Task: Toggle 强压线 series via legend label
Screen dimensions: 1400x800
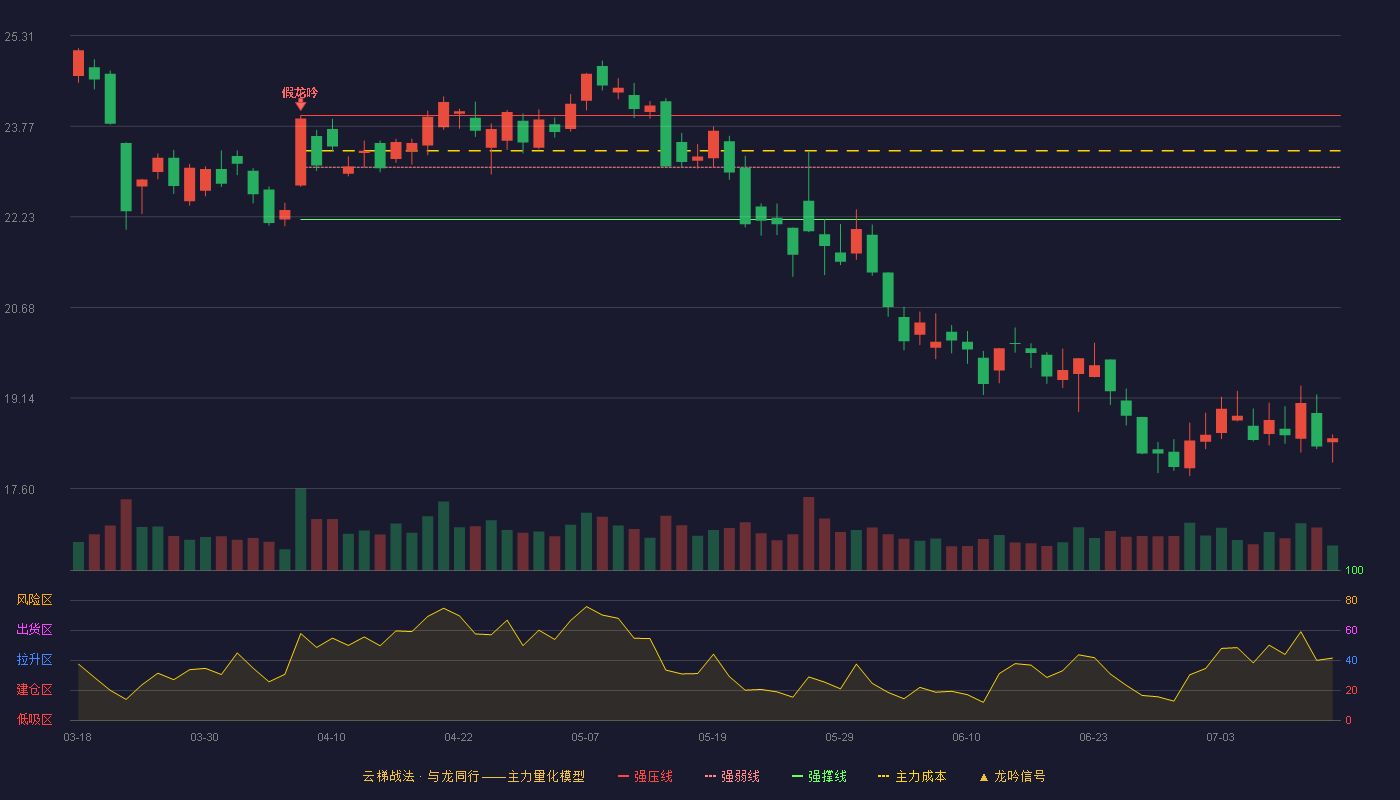Action: click(x=654, y=777)
